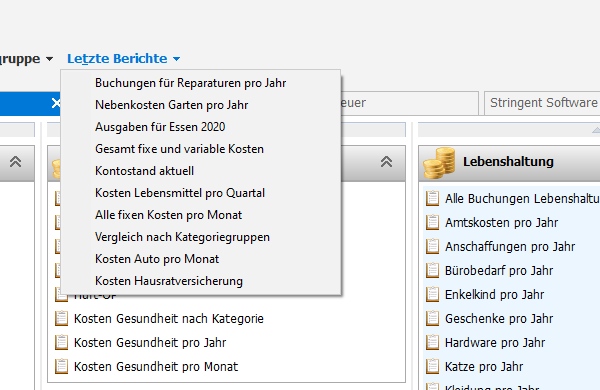Click report icon beside Hardware pro Jahr
The width and height of the screenshot is (600, 390).
point(432,343)
